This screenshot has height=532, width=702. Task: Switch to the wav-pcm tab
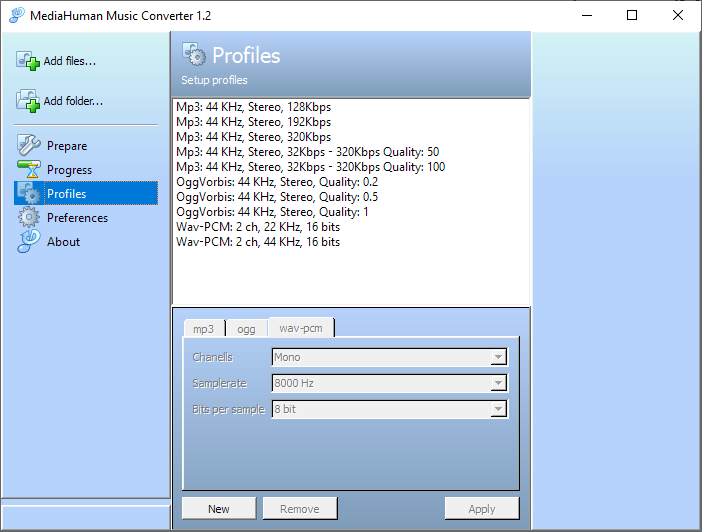pos(301,327)
